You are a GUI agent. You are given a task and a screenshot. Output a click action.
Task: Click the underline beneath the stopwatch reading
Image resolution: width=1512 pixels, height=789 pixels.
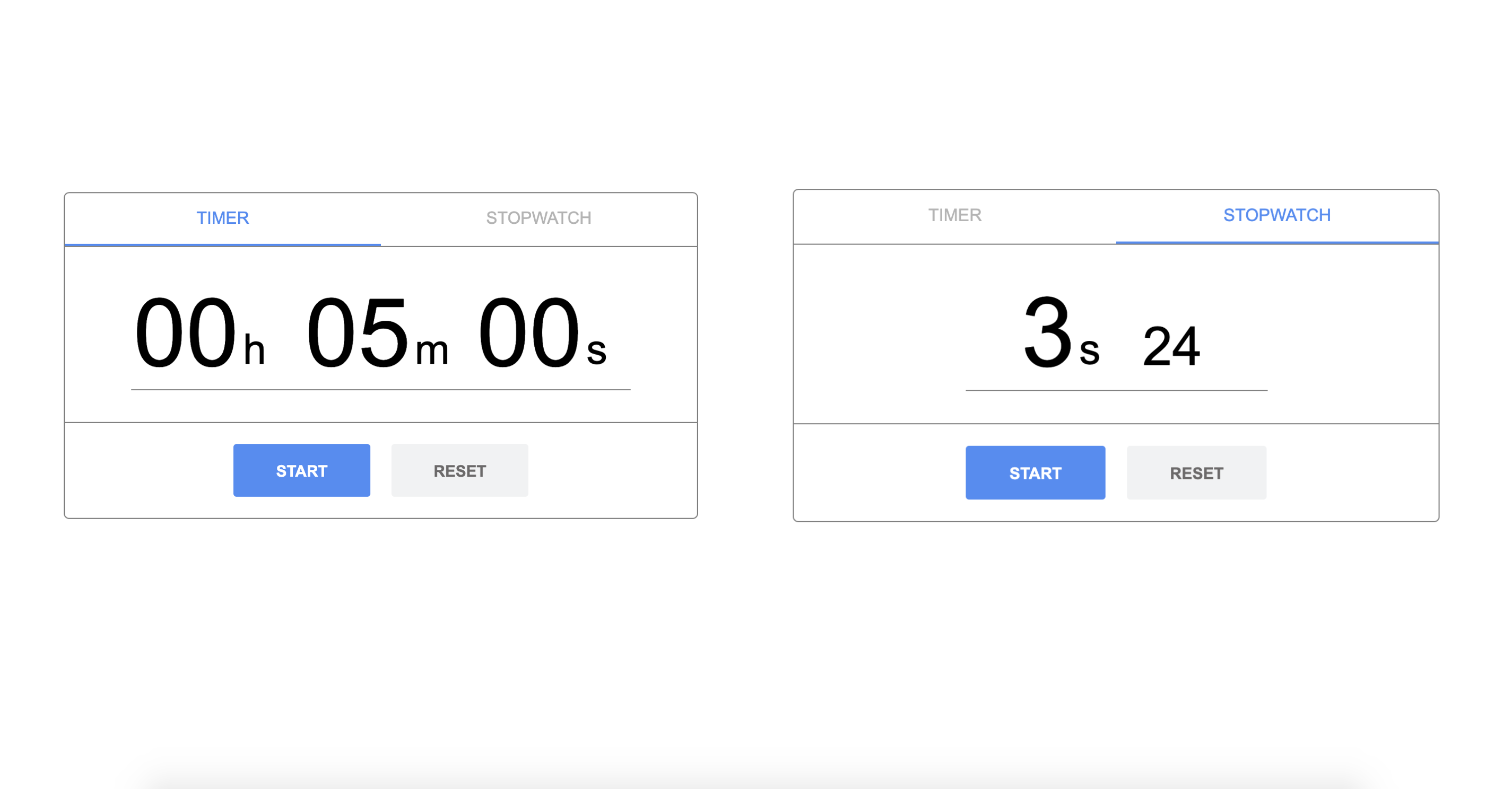tap(1116, 390)
